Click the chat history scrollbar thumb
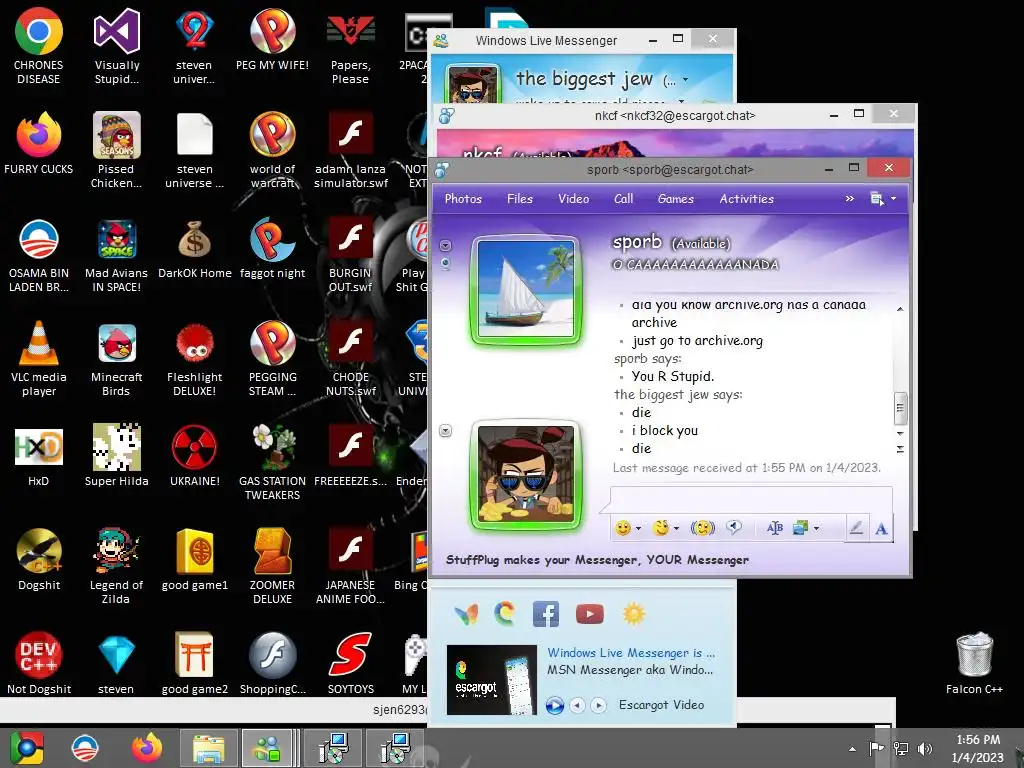The image size is (1024, 768). pyautogui.click(x=900, y=408)
